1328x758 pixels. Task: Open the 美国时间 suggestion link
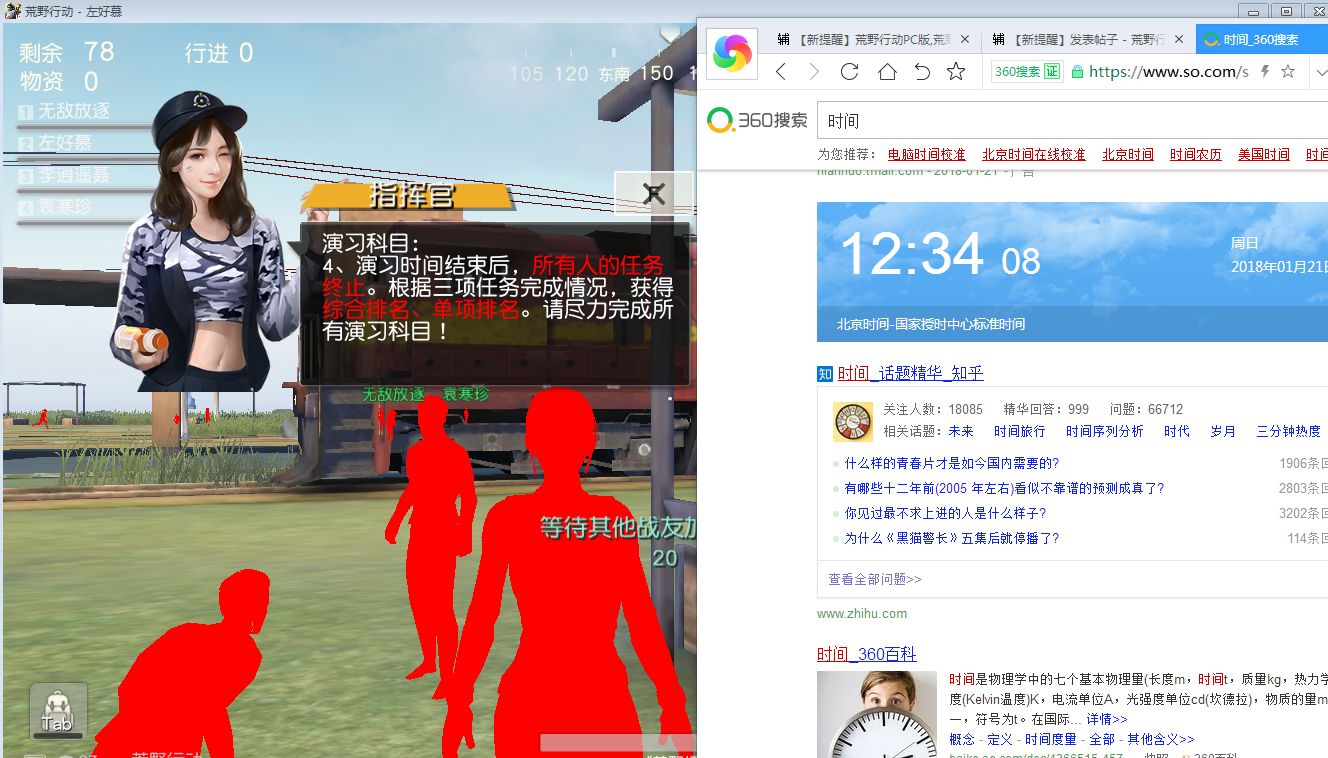[x=1264, y=155]
